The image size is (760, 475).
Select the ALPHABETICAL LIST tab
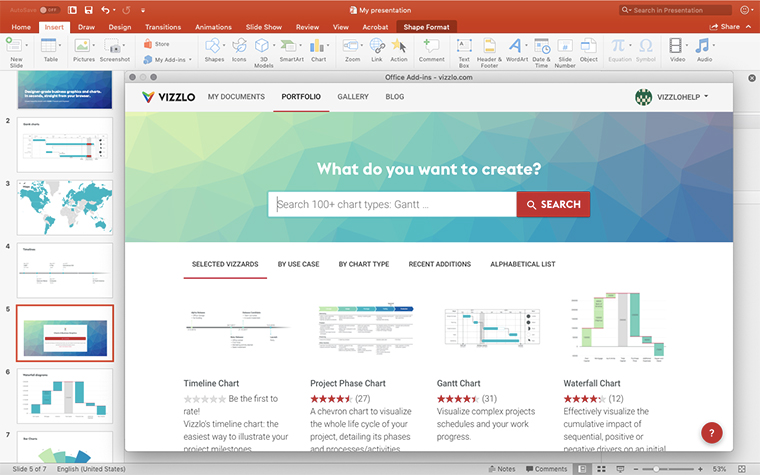coord(522,264)
